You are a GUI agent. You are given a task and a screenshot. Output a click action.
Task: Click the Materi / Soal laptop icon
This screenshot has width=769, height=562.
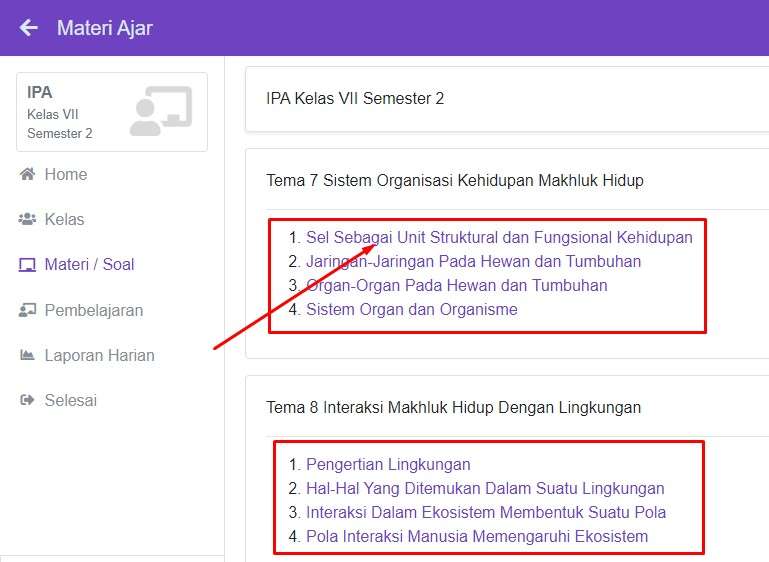pyautogui.click(x=27, y=265)
